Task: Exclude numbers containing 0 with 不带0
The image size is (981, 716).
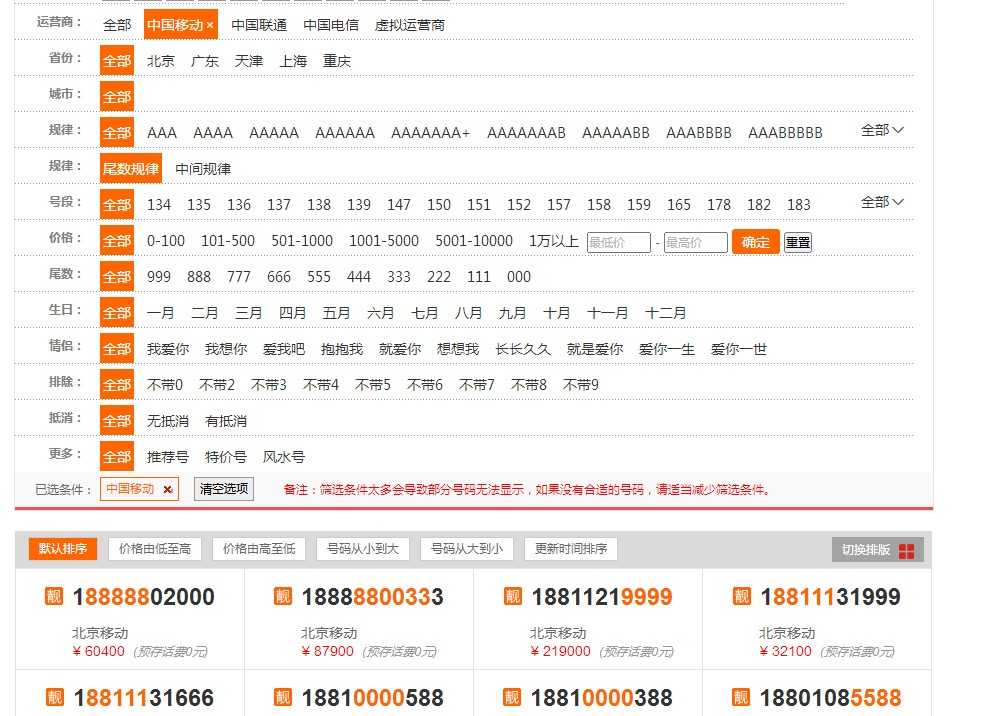Action: point(165,385)
